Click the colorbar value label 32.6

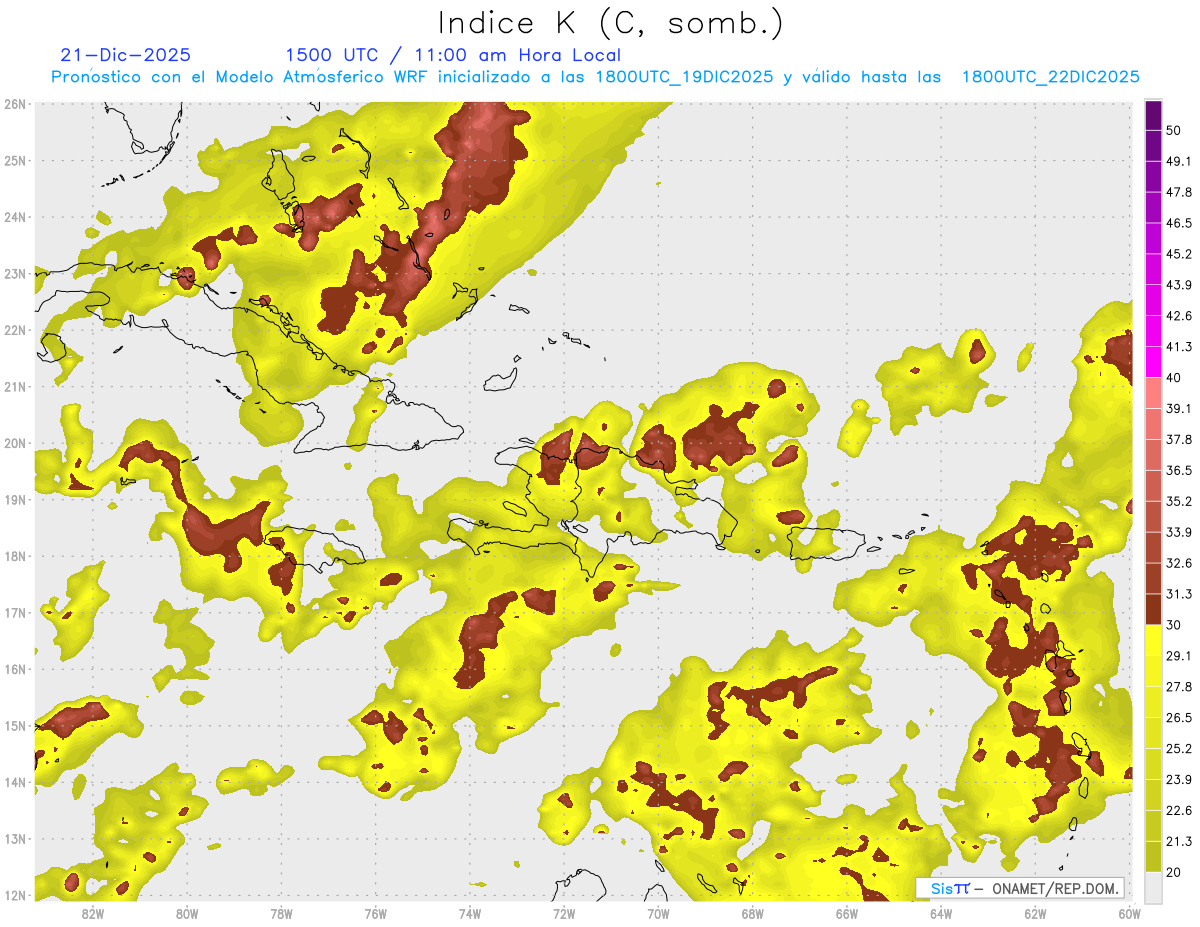pos(1179,563)
